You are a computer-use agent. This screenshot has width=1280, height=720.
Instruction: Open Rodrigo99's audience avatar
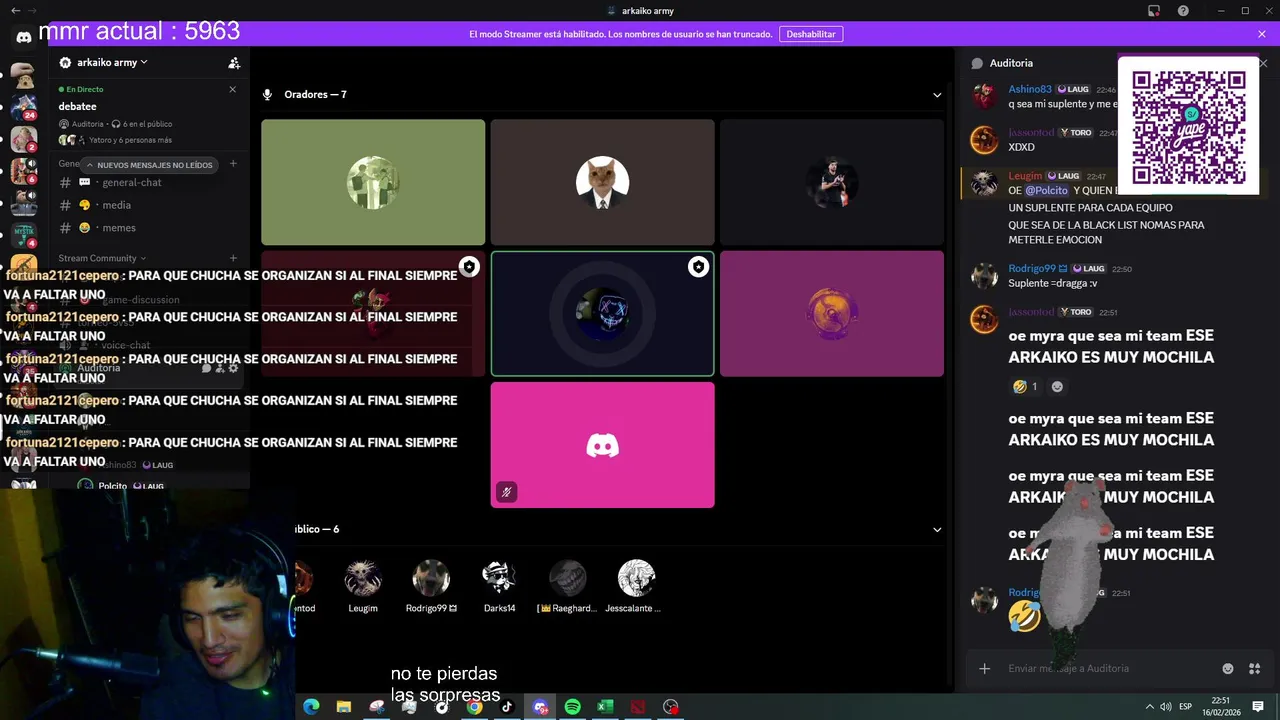(x=431, y=578)
